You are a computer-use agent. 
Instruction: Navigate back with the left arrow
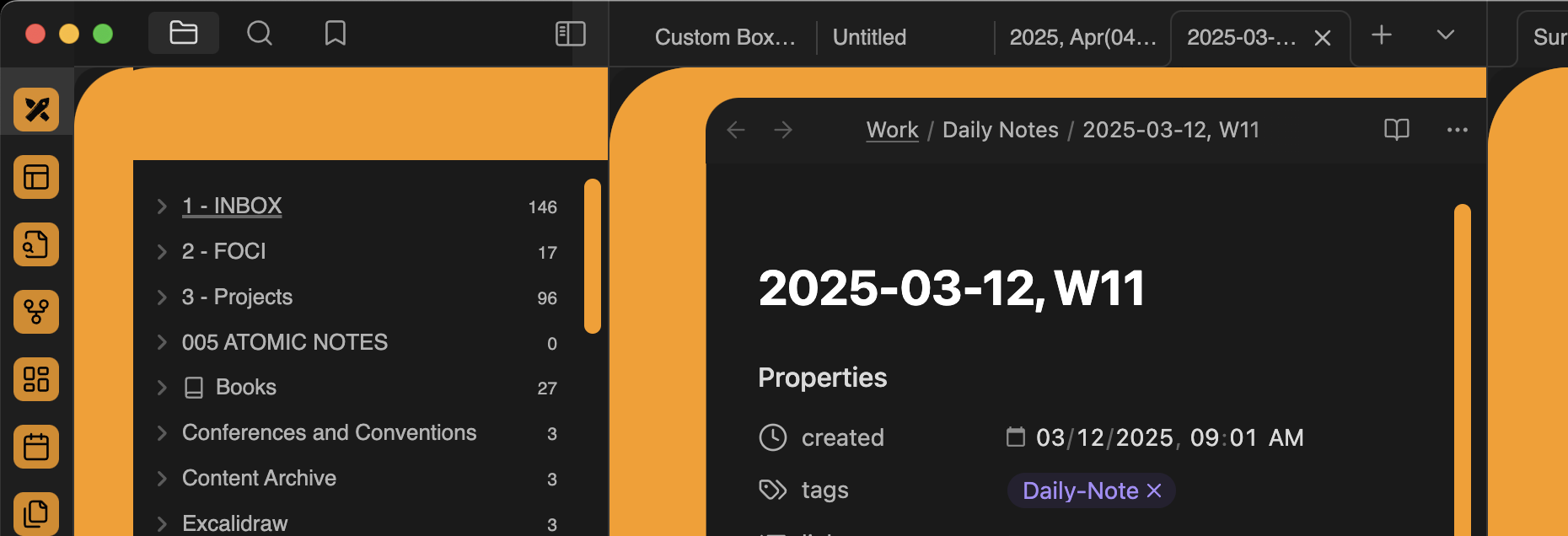click(736, 130)
